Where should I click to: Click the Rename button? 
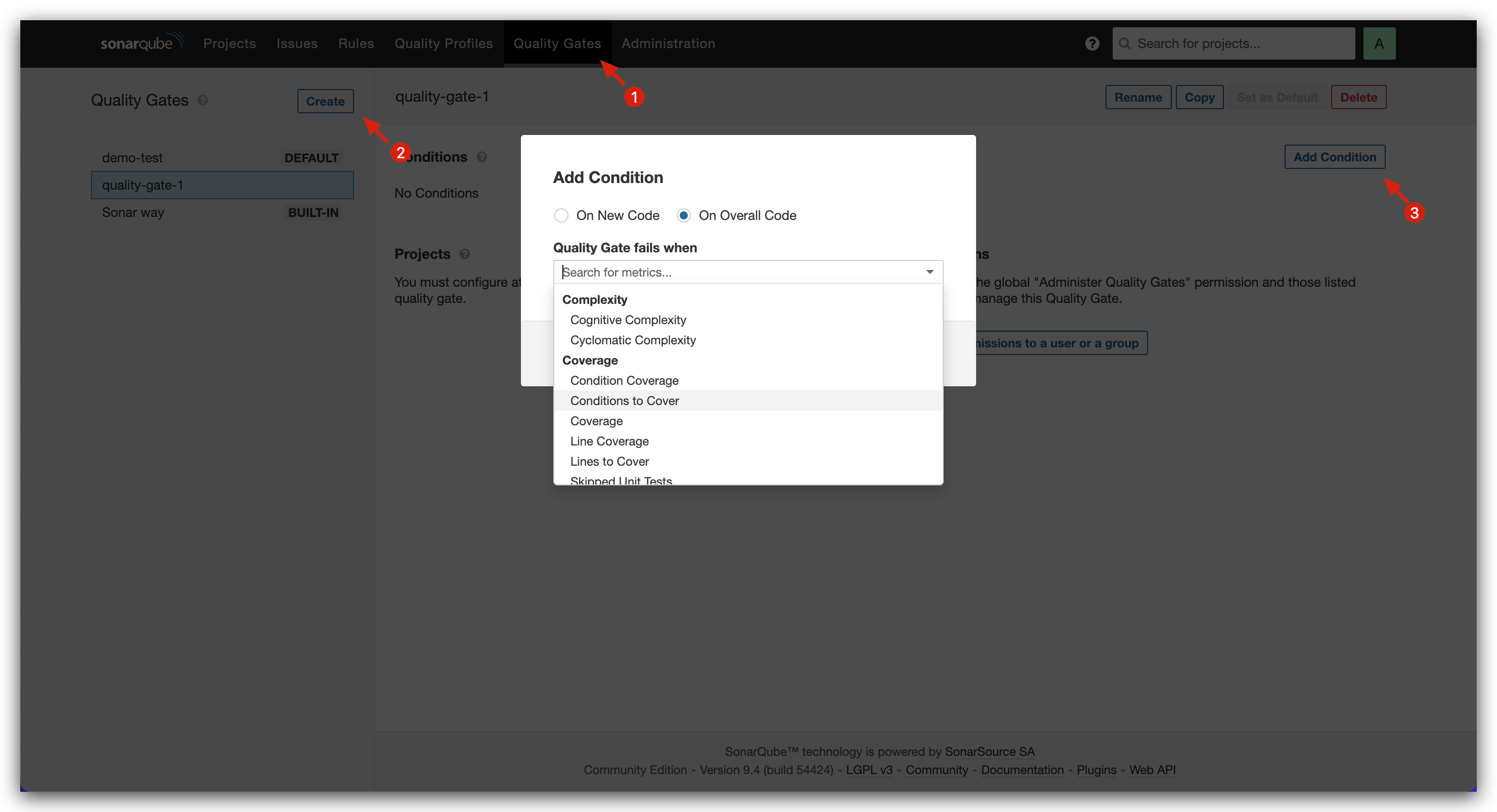(x=1137, y=98)
